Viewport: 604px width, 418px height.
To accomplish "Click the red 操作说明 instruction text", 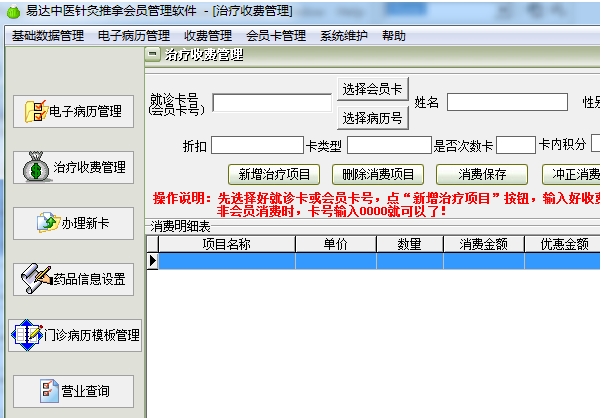I will [x=377, y=205].
